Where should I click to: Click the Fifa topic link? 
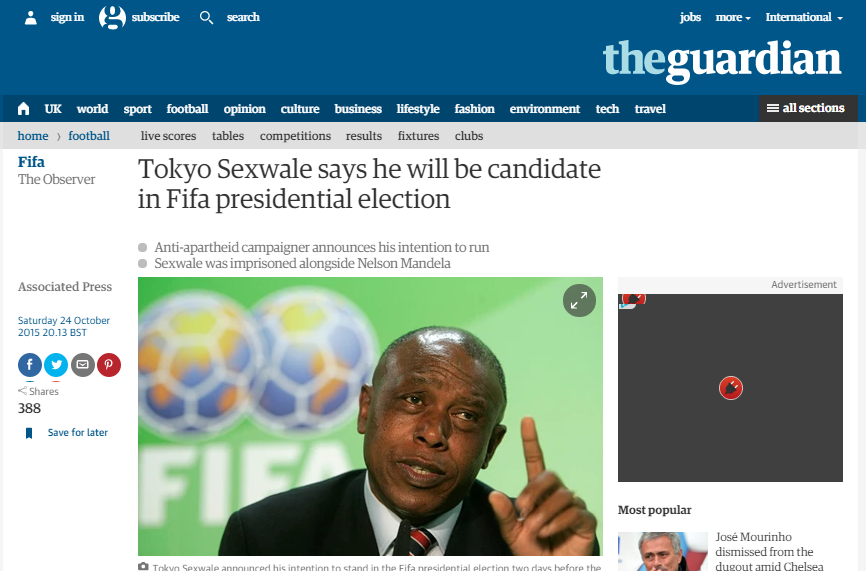tap(31, 161)
